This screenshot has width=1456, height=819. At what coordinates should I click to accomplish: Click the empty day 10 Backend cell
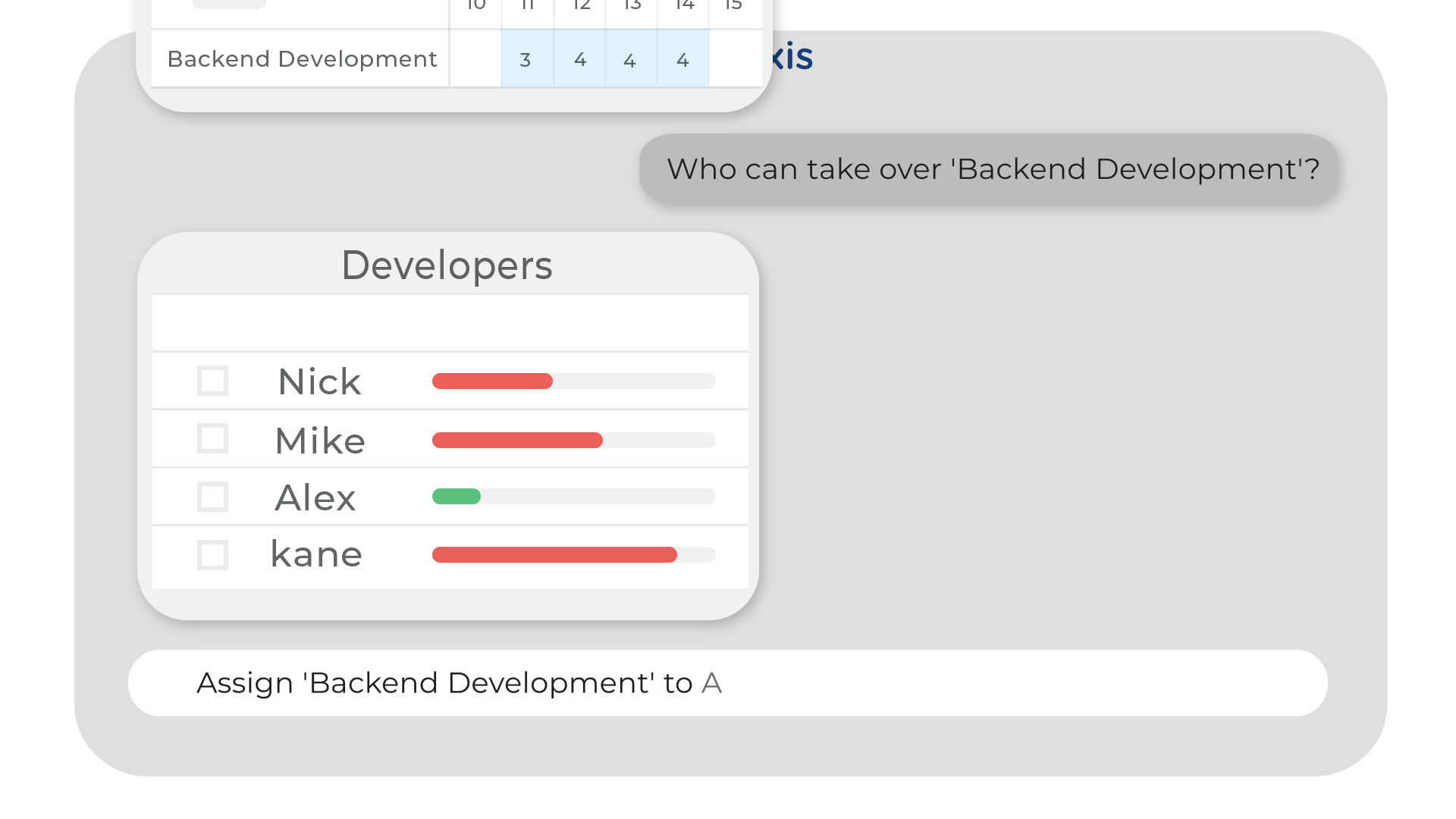click(x=475, y=59)
